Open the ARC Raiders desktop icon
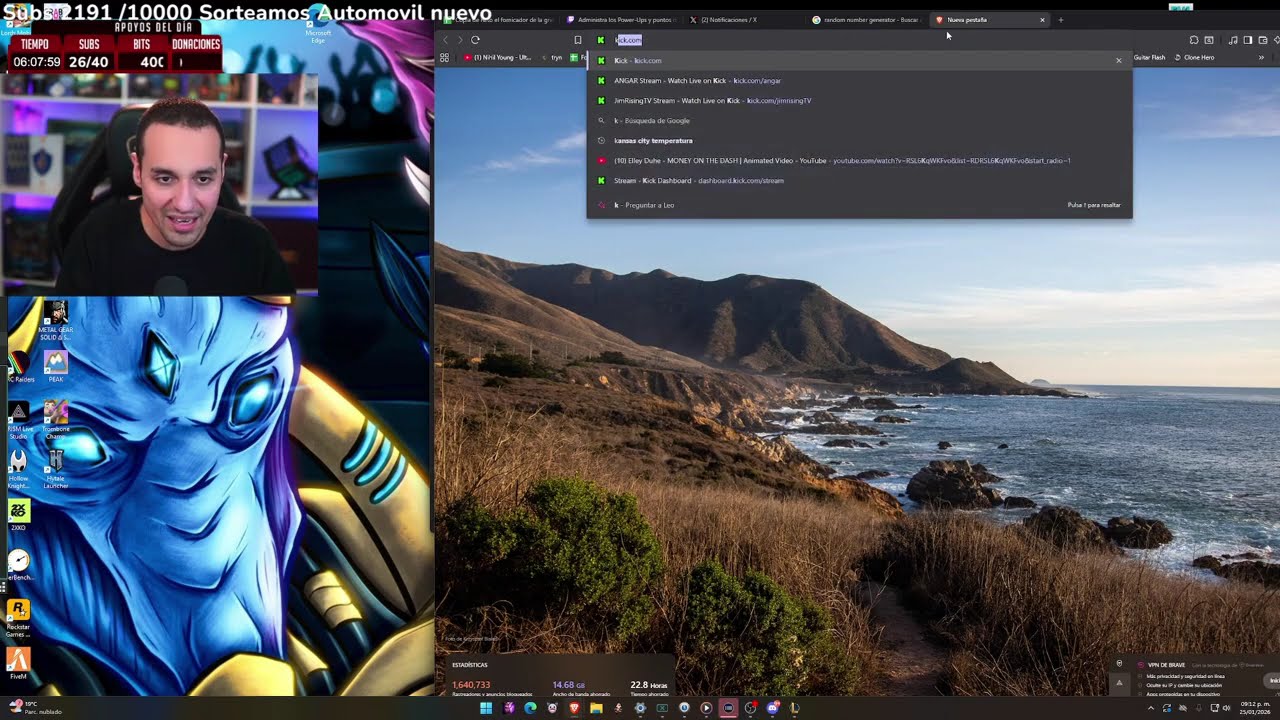Image resolution: width=1280 pixels, height=720 pixels. pos(19,366)
